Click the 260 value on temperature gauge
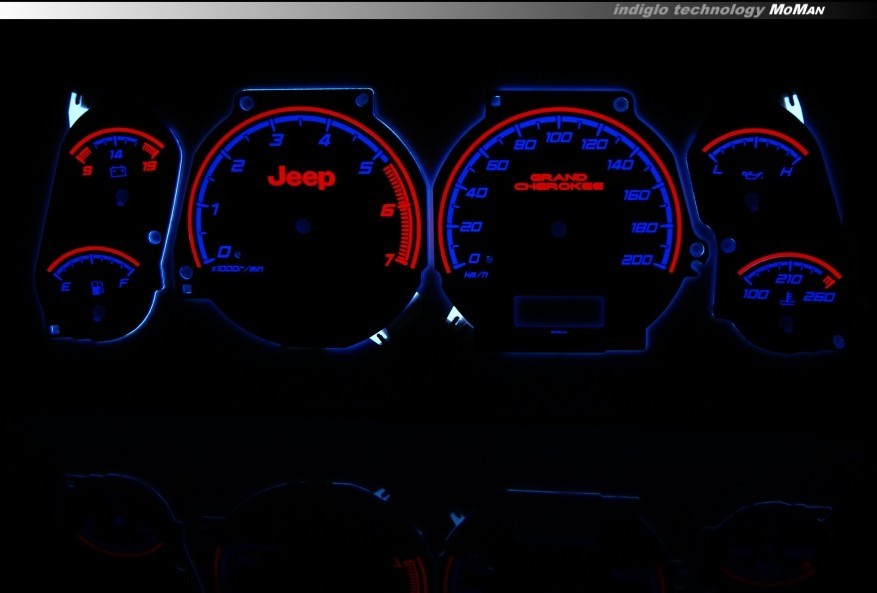877x593 pixels. 819,296
